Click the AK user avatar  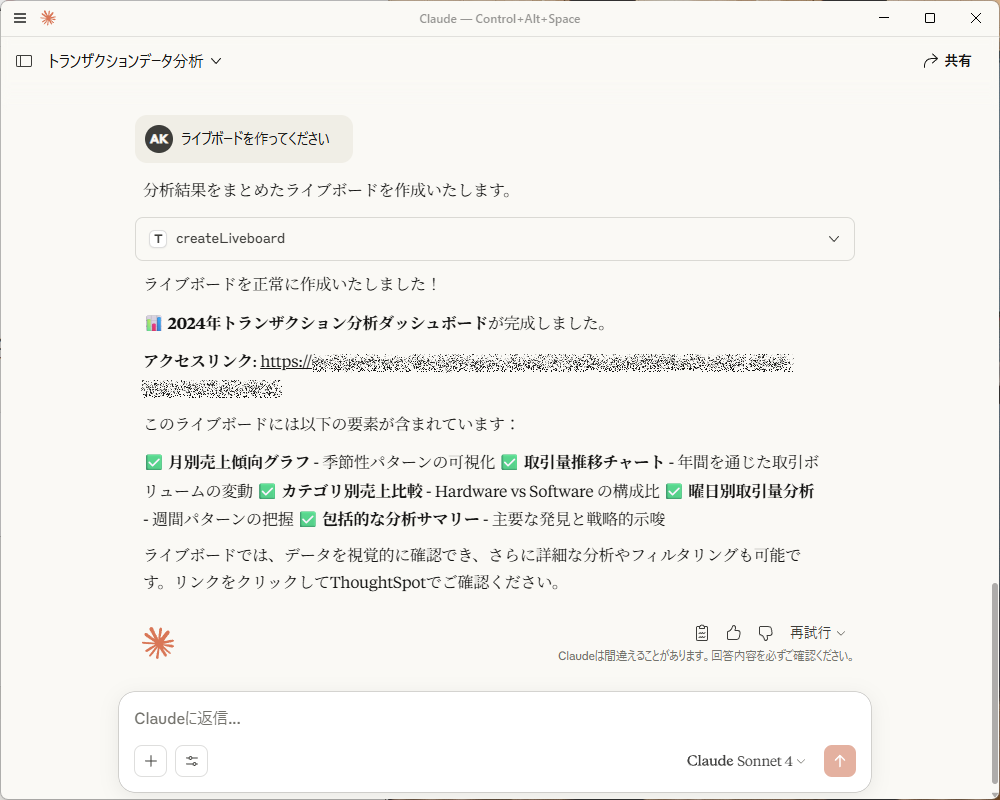[159, 139]
